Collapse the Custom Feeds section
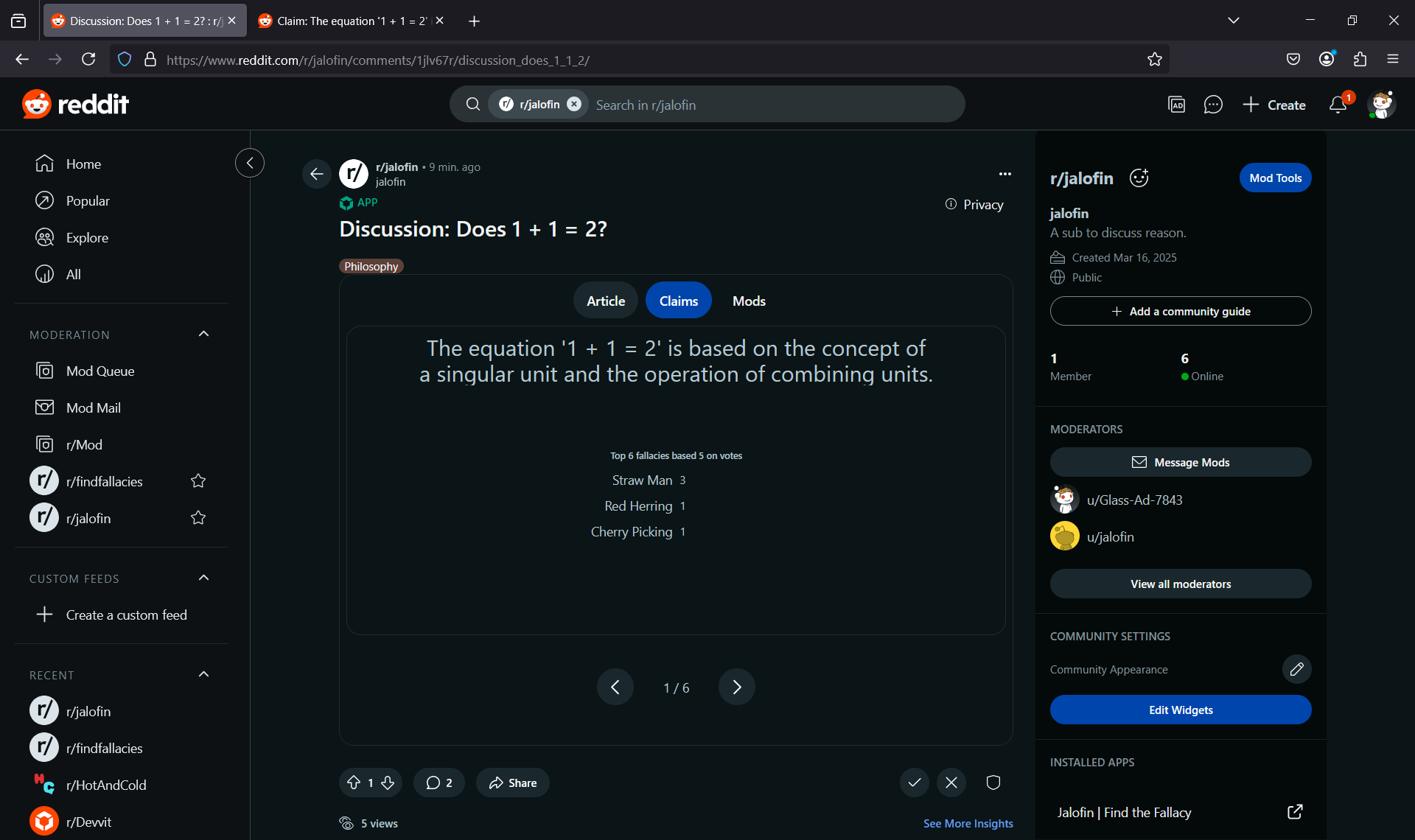Screen dimensions: 1415x840 coord(204,578)
